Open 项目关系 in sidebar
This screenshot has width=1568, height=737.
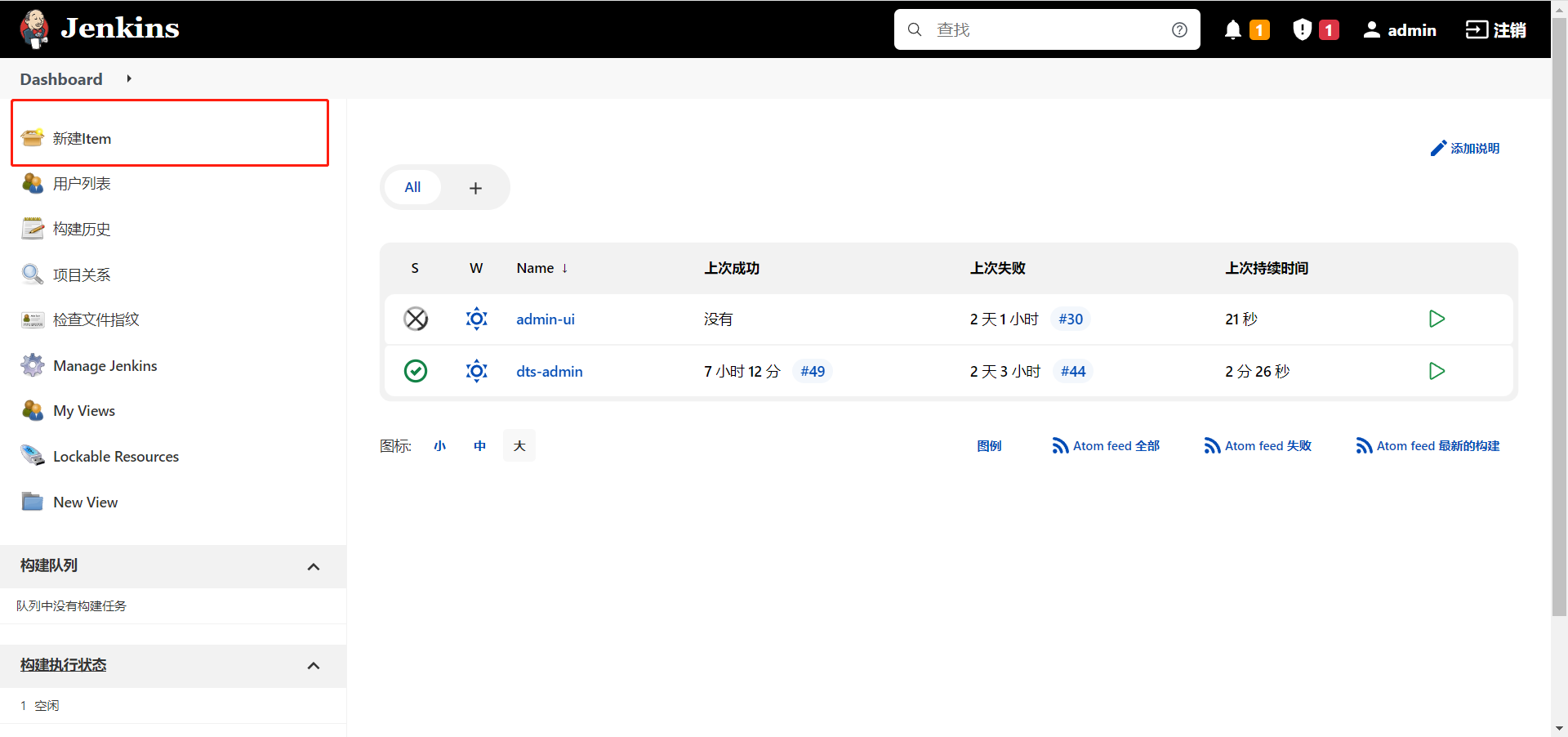click(82, 275)
